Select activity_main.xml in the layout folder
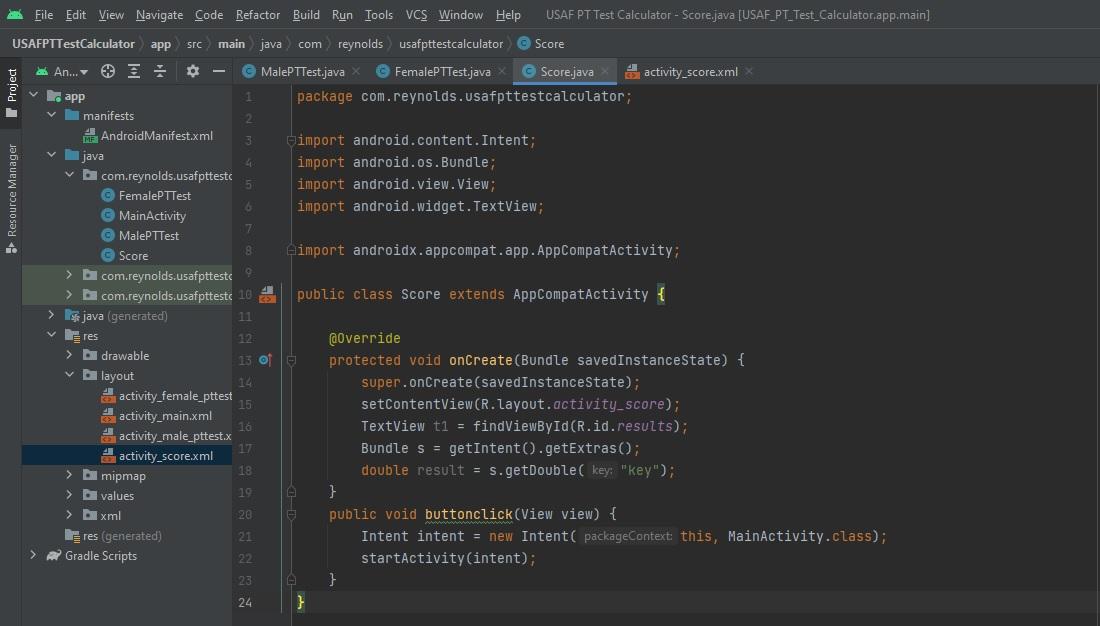This screenshot has width=1100, height=626. (166, 415)
